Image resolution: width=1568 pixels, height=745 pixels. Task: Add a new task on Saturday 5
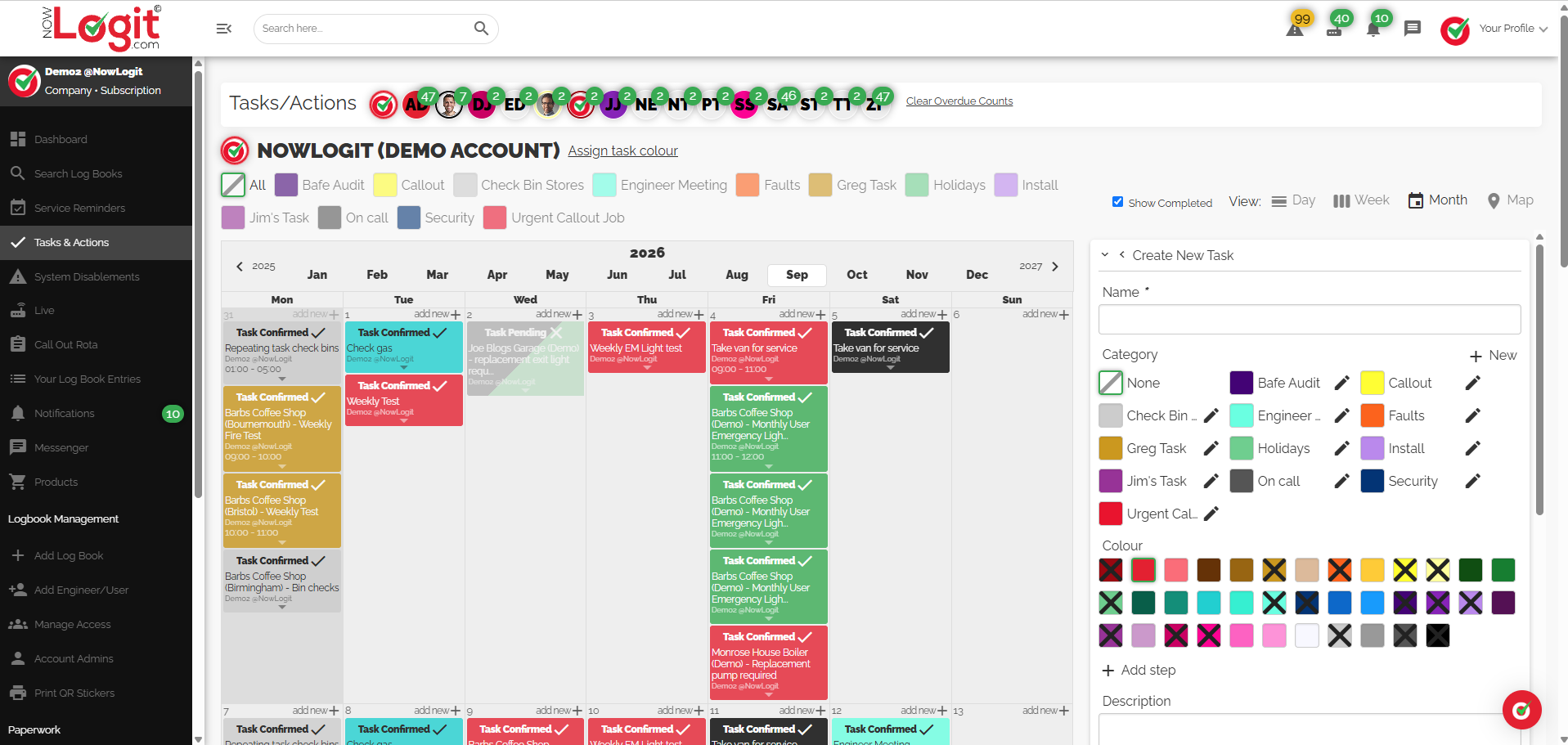[924, 314]
